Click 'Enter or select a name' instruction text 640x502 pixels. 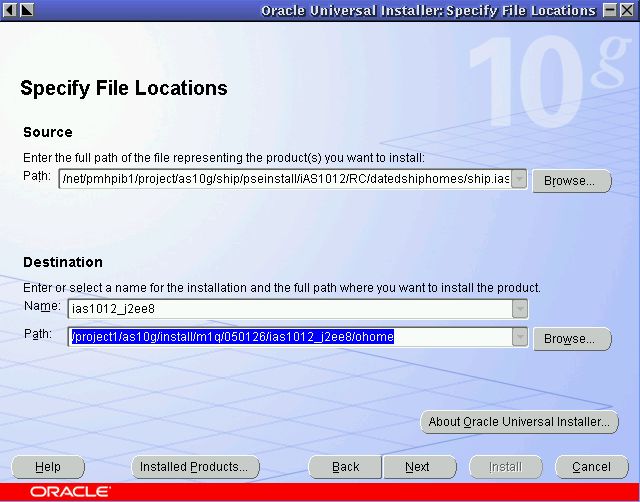click(282, 288)
